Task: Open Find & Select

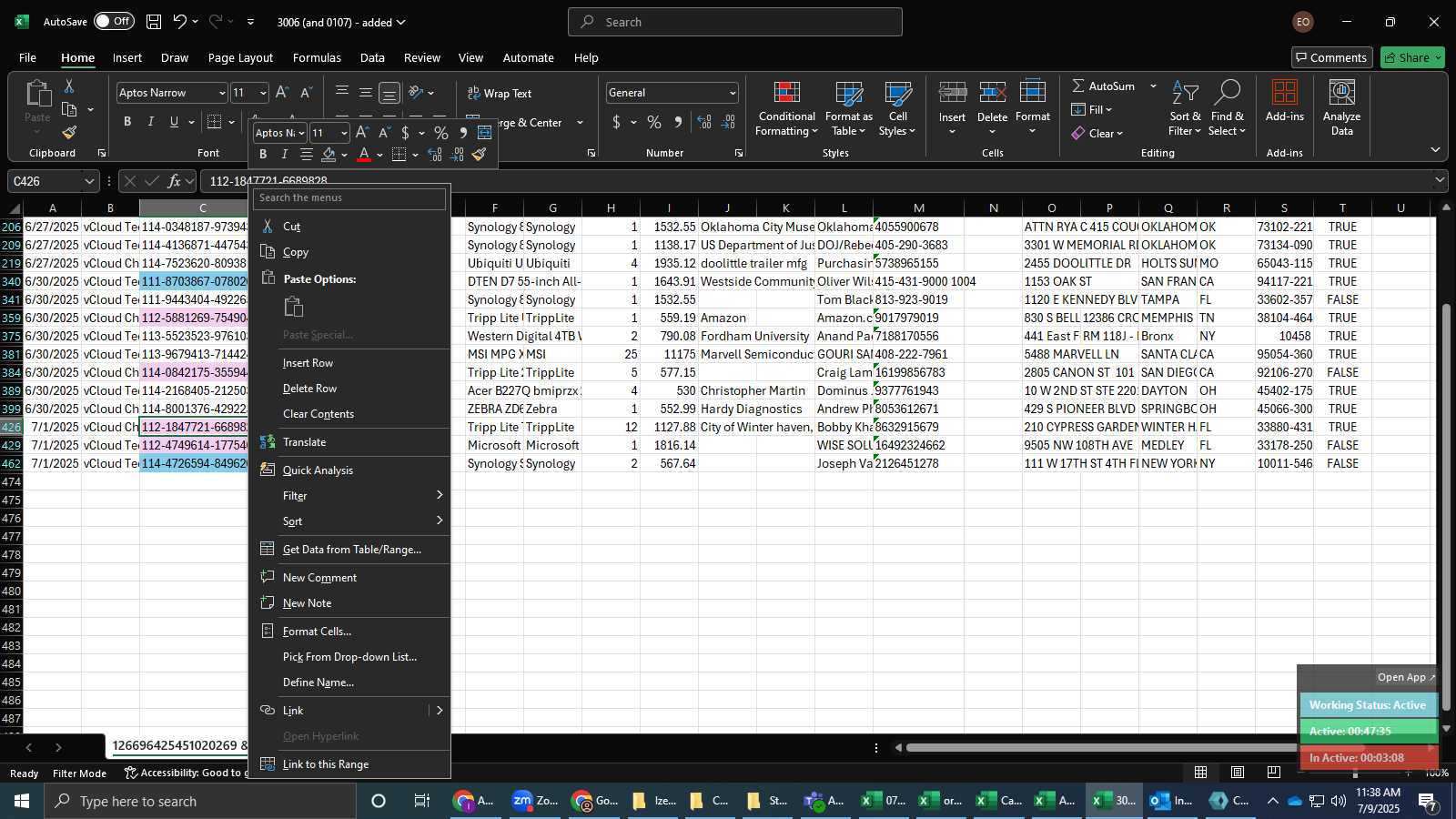Action: (1227, 108)
